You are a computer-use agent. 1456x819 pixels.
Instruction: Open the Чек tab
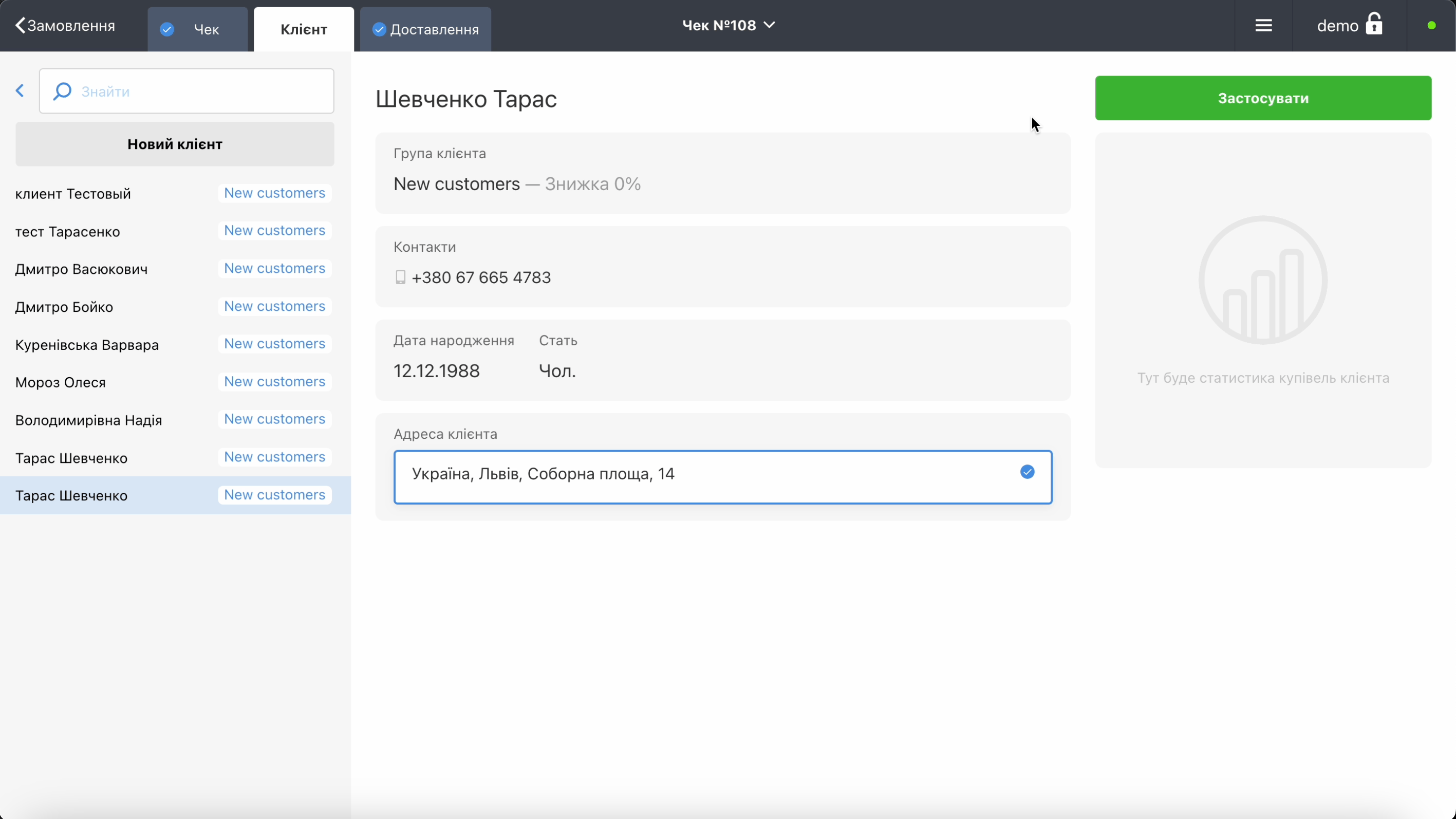(x=197, y=29)
